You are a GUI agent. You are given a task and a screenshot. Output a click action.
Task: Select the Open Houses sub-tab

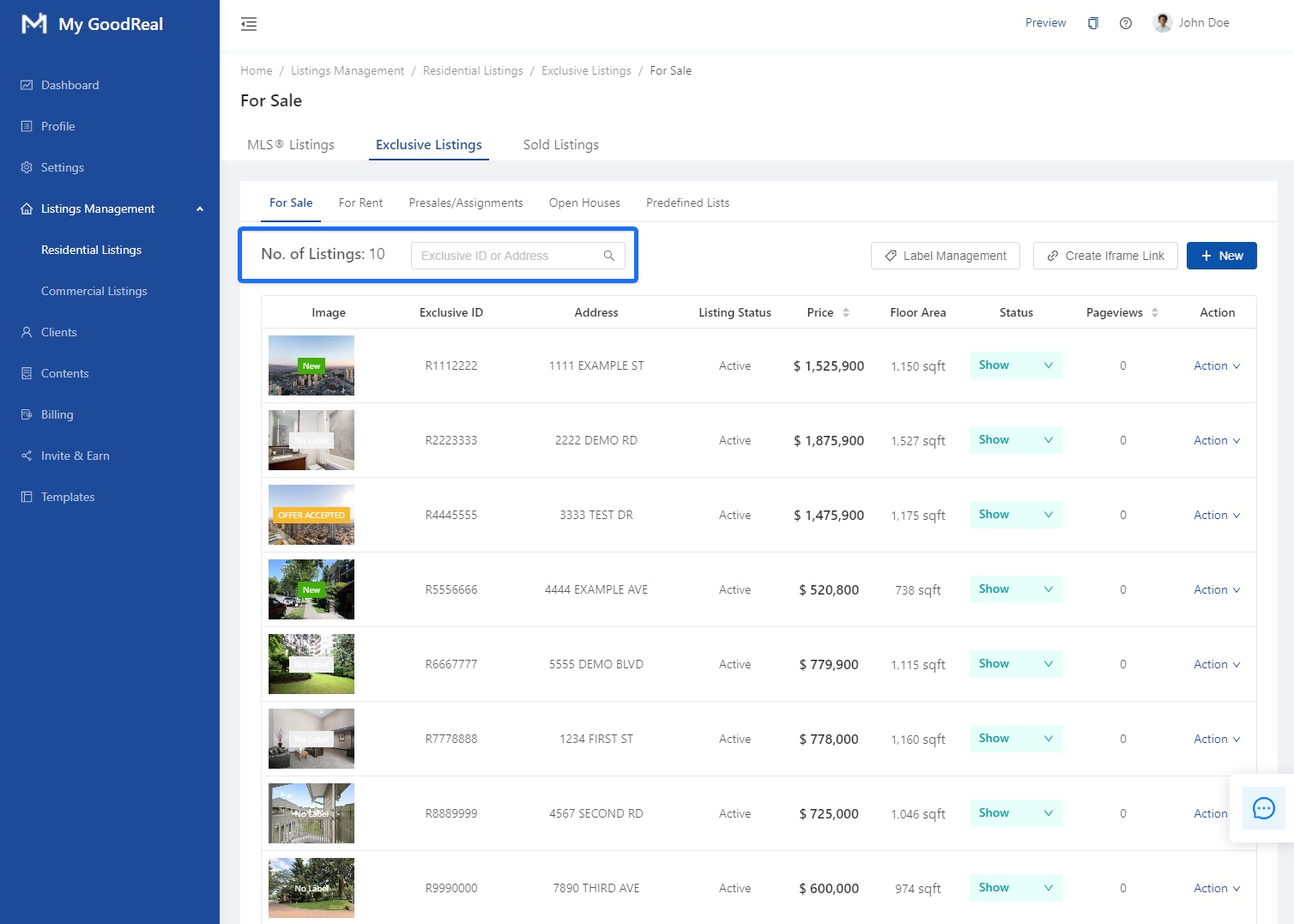coord(584,203)
